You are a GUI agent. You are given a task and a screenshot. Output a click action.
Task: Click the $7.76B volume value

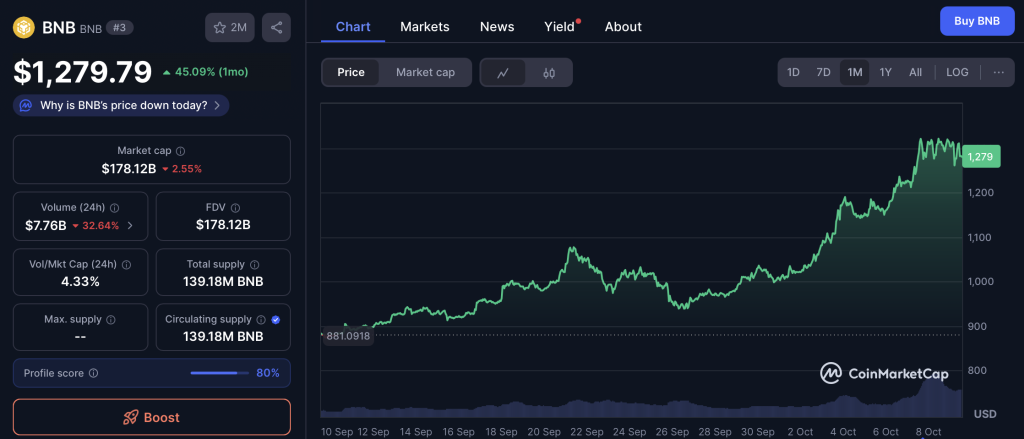[x=46, y=225]
